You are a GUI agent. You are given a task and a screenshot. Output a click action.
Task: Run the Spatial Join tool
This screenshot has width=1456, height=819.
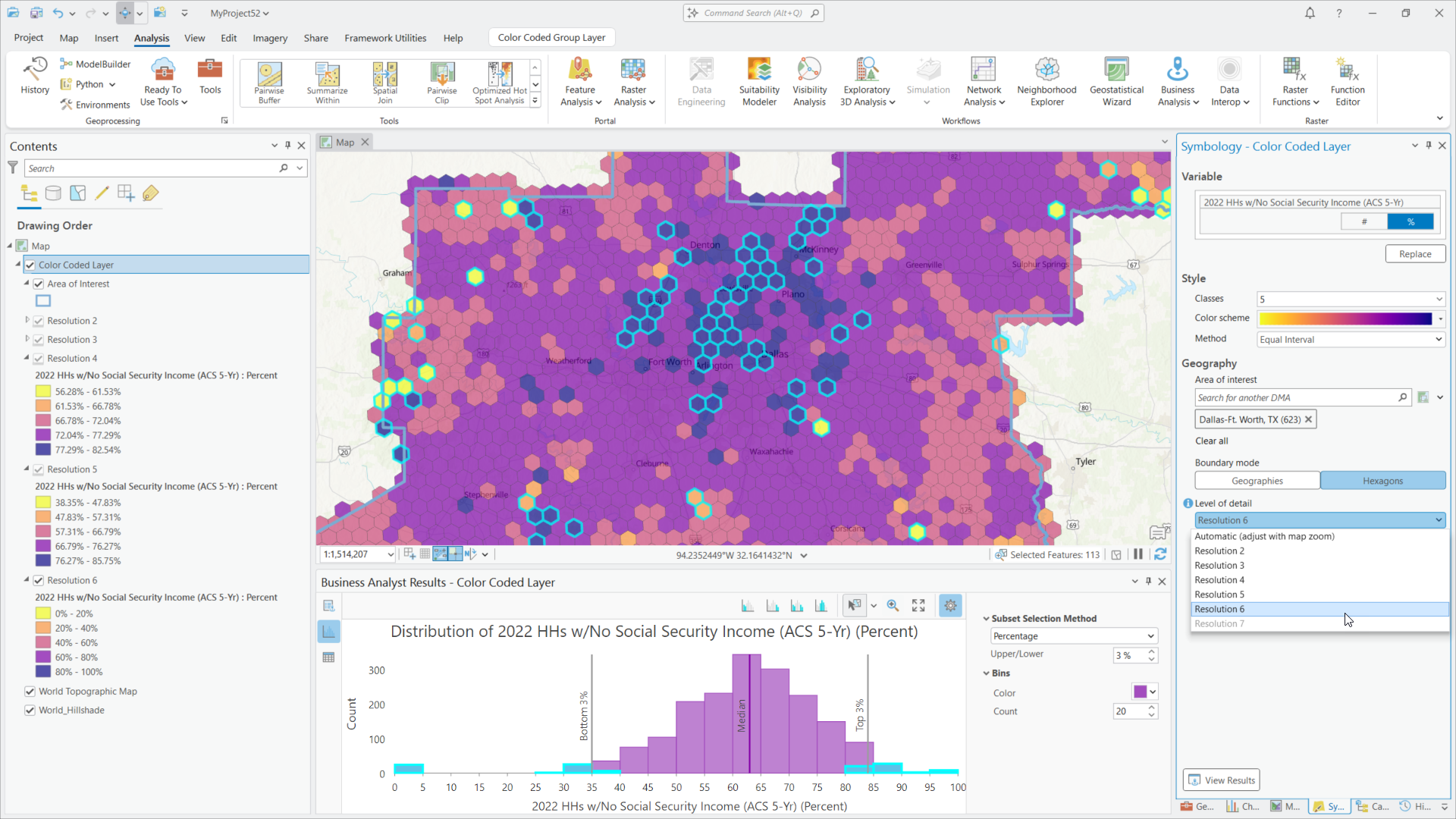coord(385,83)
